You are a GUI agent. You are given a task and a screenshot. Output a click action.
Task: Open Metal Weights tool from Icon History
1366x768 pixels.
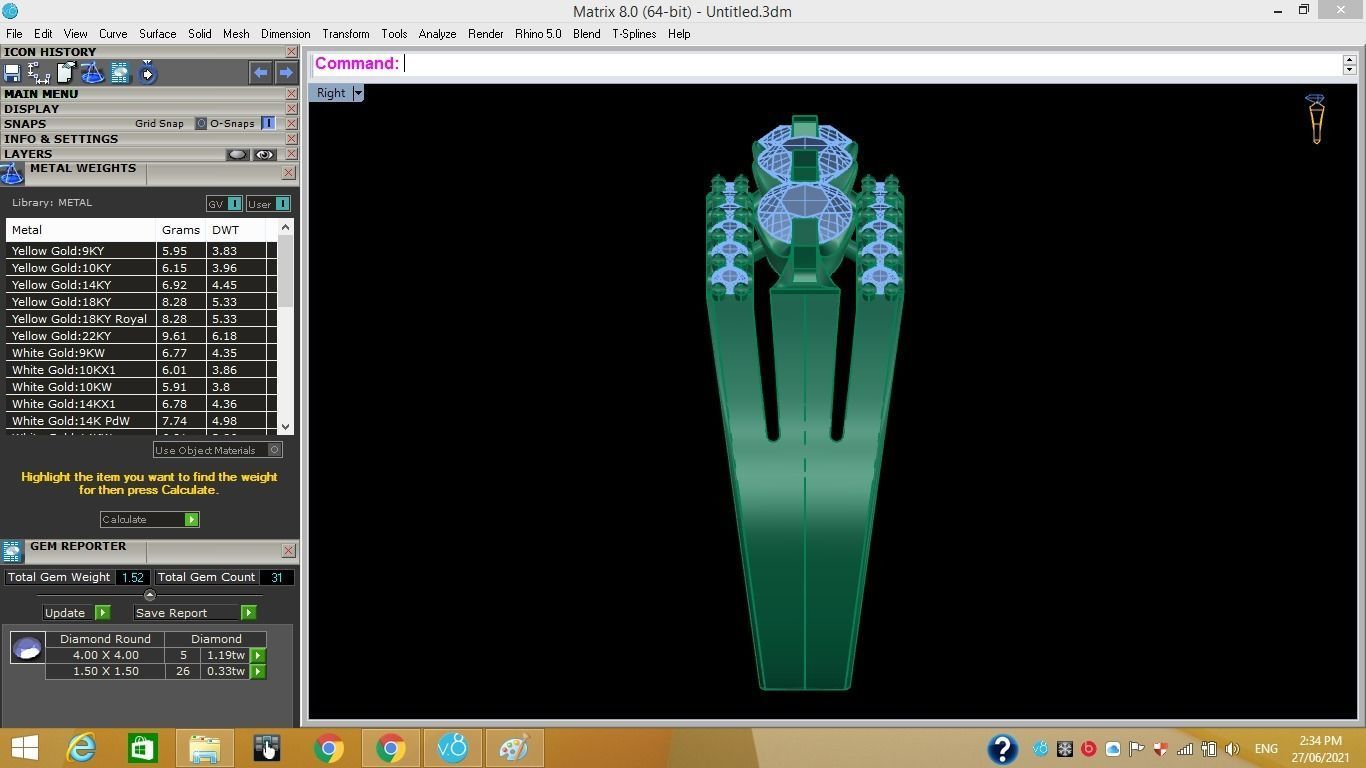coord(92,73)
